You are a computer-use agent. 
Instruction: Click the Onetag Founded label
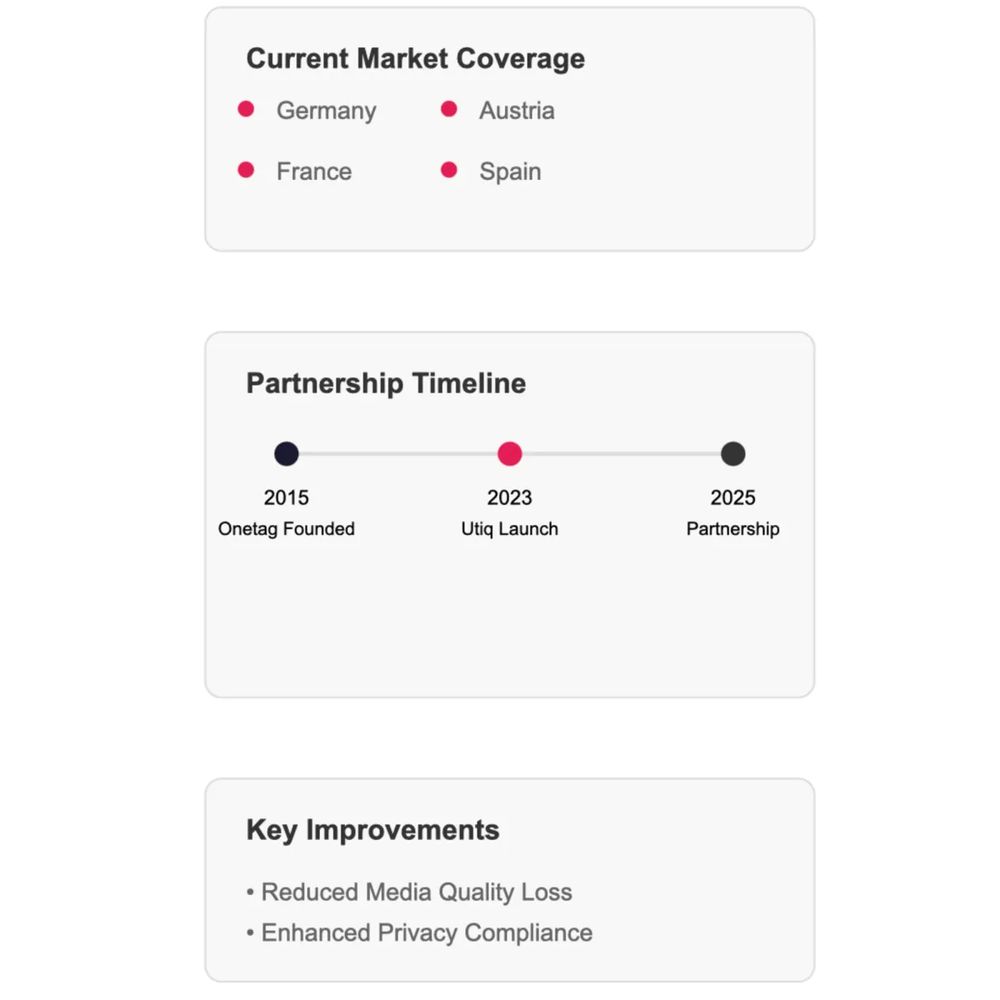pos(286,529)
